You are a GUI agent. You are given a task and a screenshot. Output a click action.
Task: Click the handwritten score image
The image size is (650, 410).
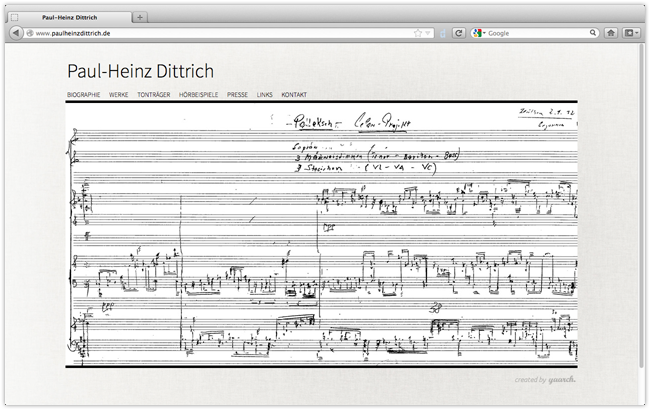321,234
